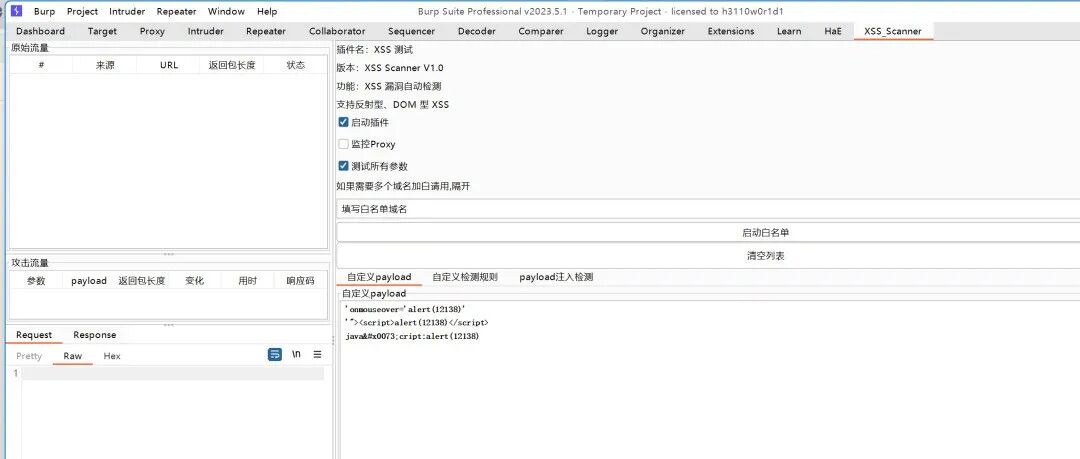This screenshot has width=1080, height=459.
Task: Switch to the Decoder tab
Action: click(477, 31)
